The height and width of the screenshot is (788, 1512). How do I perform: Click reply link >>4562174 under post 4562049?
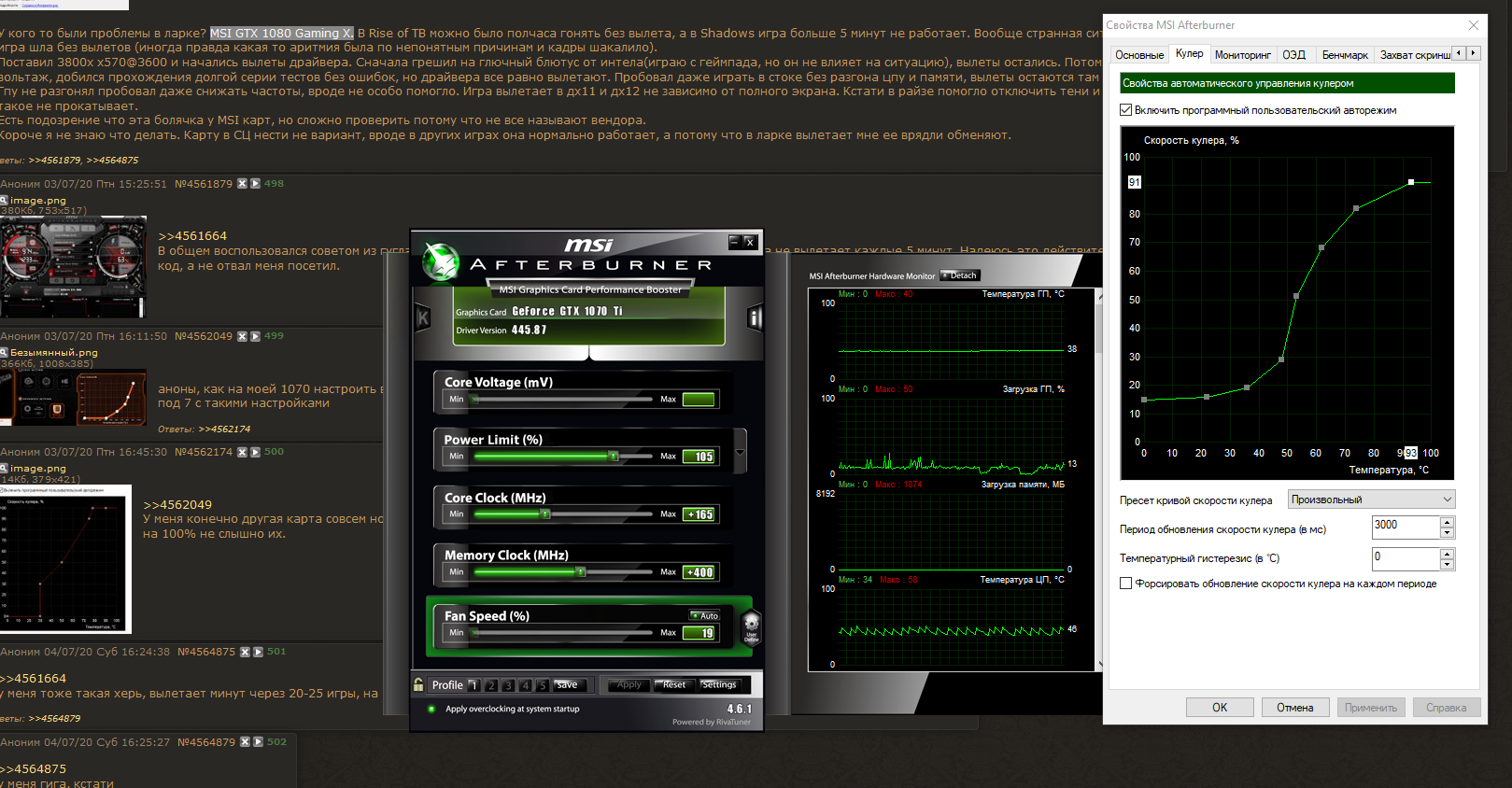click(224, 429)
